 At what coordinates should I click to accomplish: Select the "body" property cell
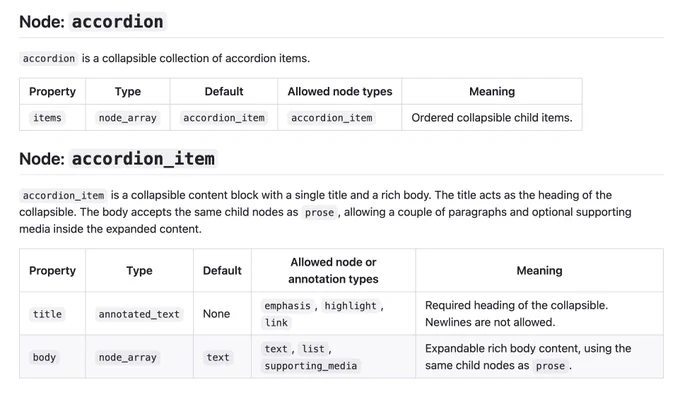point(44,357)
